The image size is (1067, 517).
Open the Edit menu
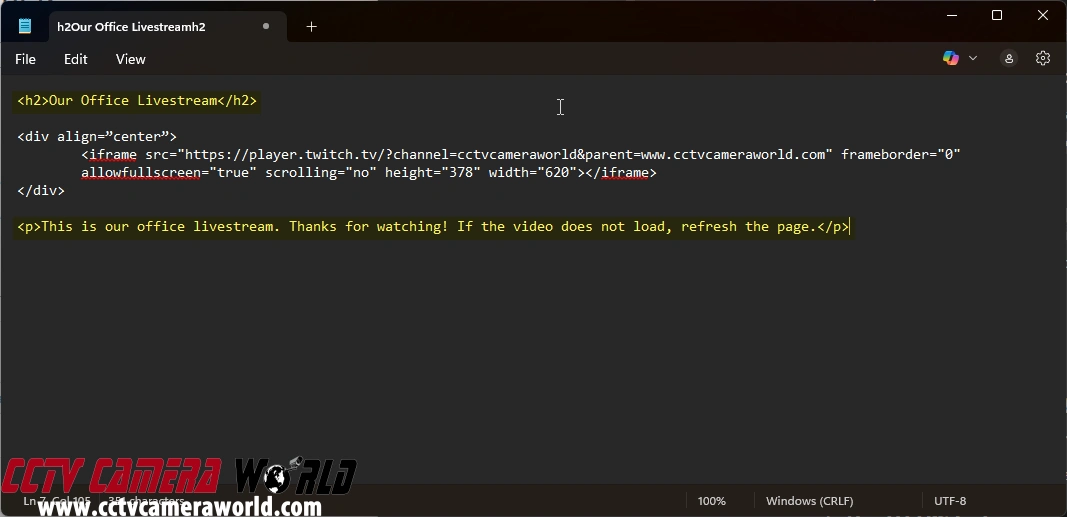click(x=76, y=59)
